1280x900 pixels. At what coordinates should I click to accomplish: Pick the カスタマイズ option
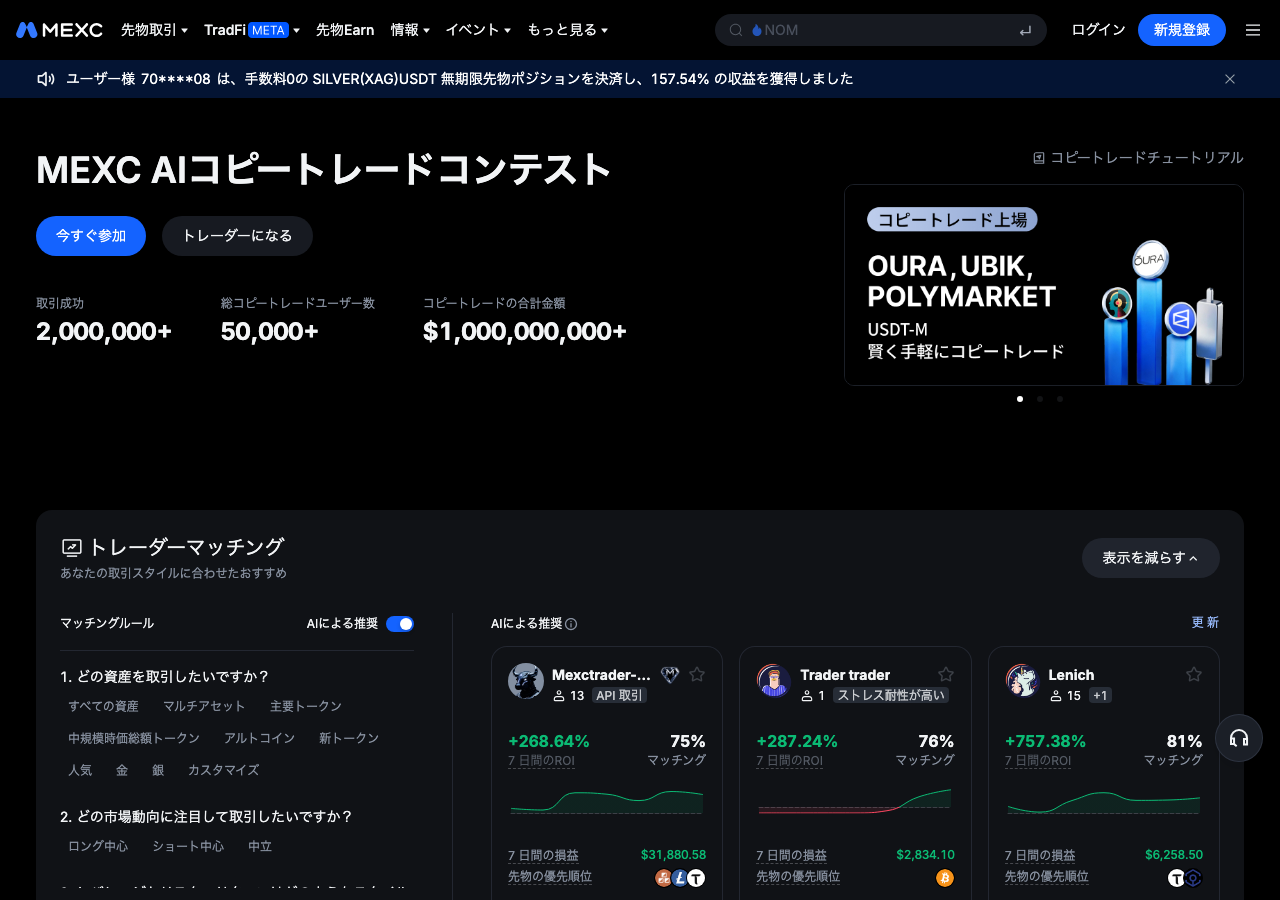[224, 770]
